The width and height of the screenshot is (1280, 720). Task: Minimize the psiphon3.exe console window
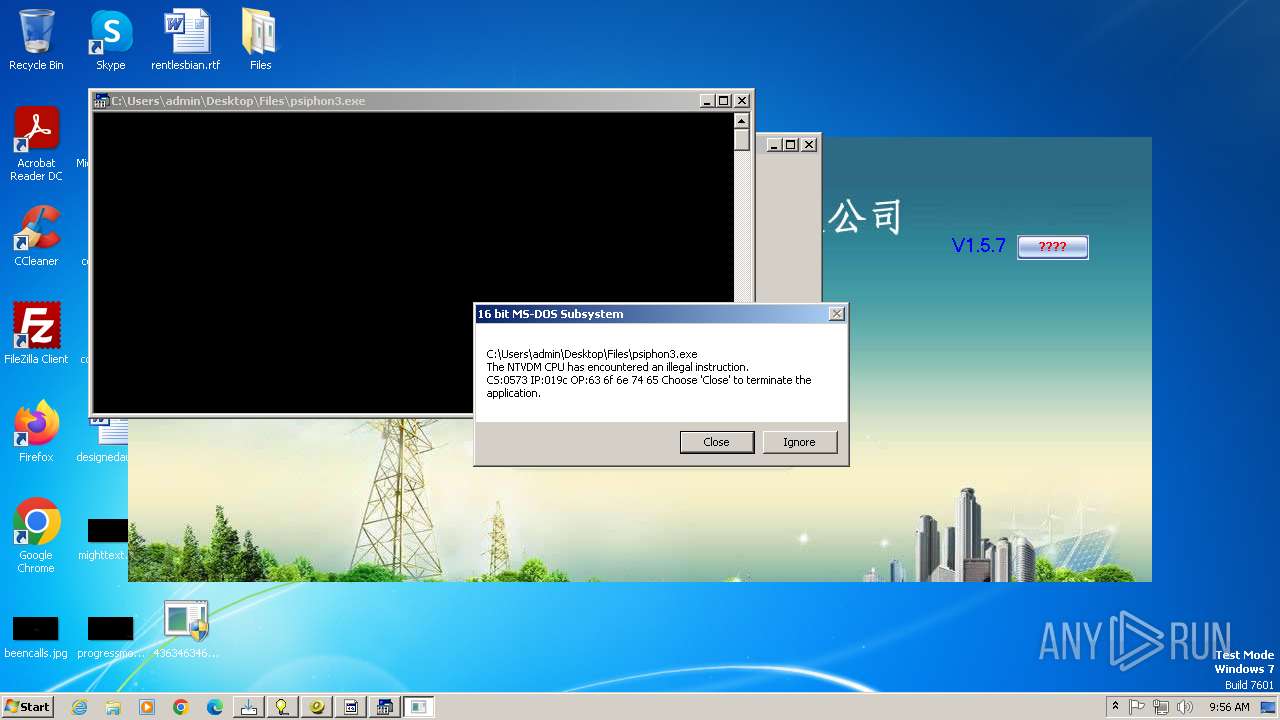click(706, 101)
